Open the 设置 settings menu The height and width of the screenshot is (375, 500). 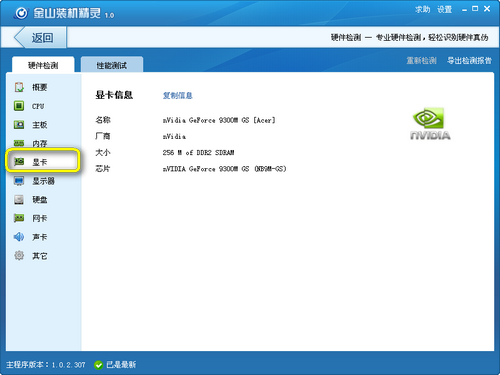pos(445,9)
